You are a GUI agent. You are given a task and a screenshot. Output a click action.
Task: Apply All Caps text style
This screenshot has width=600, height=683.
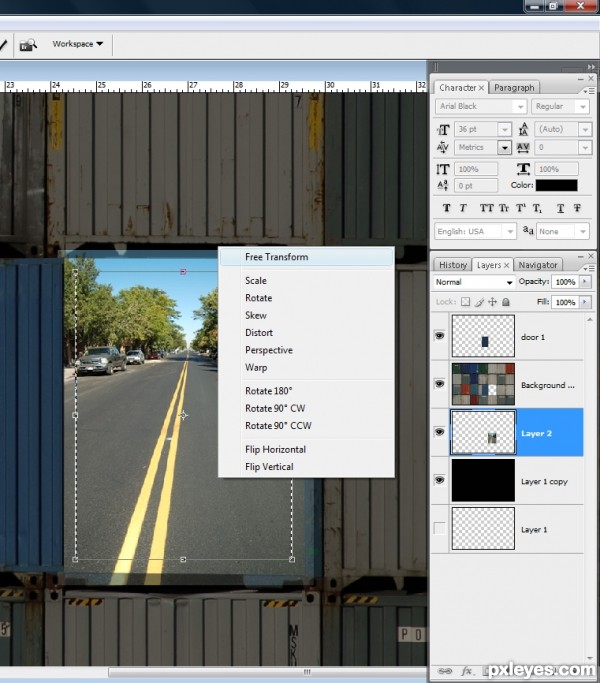486,208
